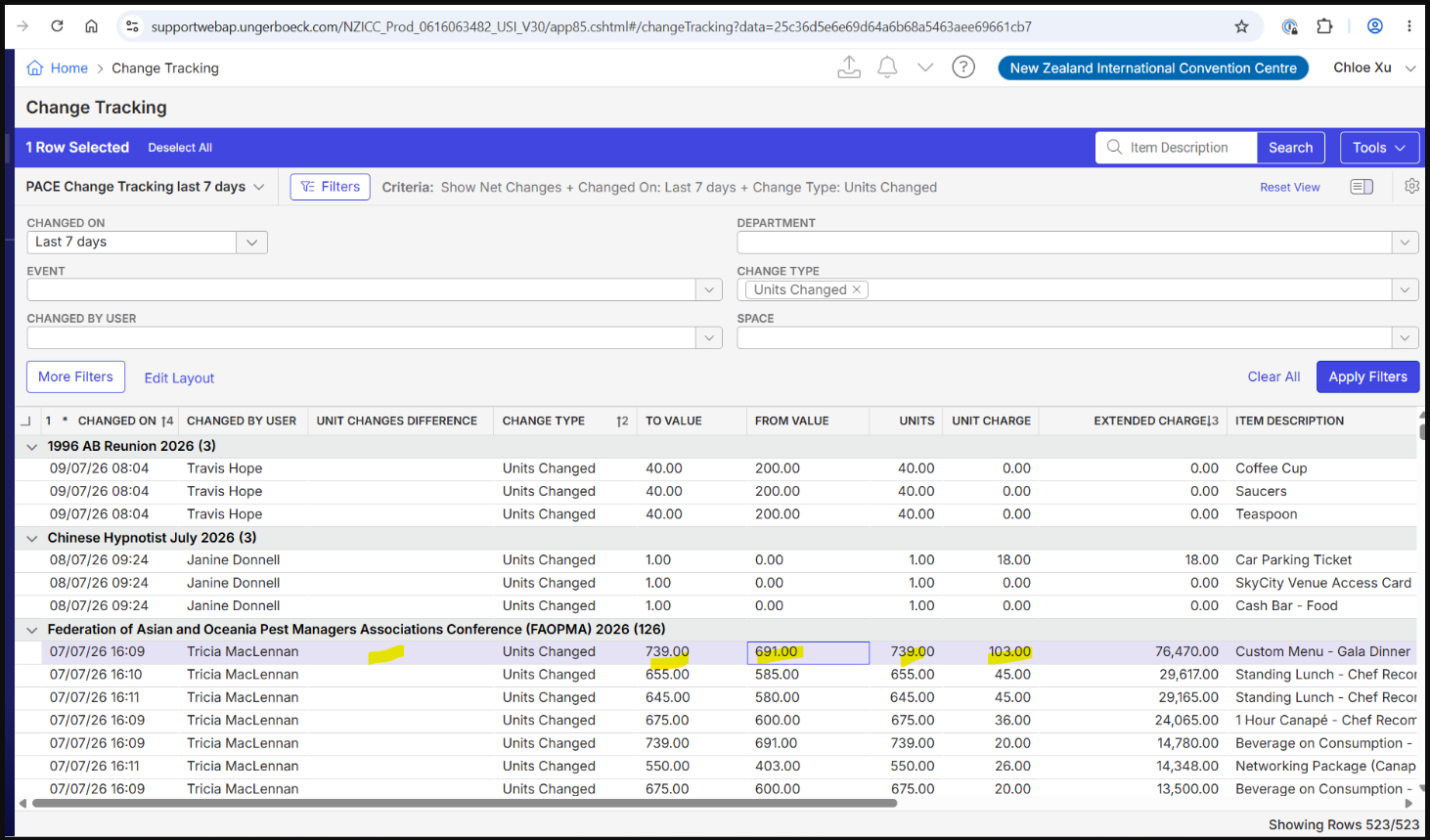Toggle the side panel layout icon

[x=1362, y=187]
